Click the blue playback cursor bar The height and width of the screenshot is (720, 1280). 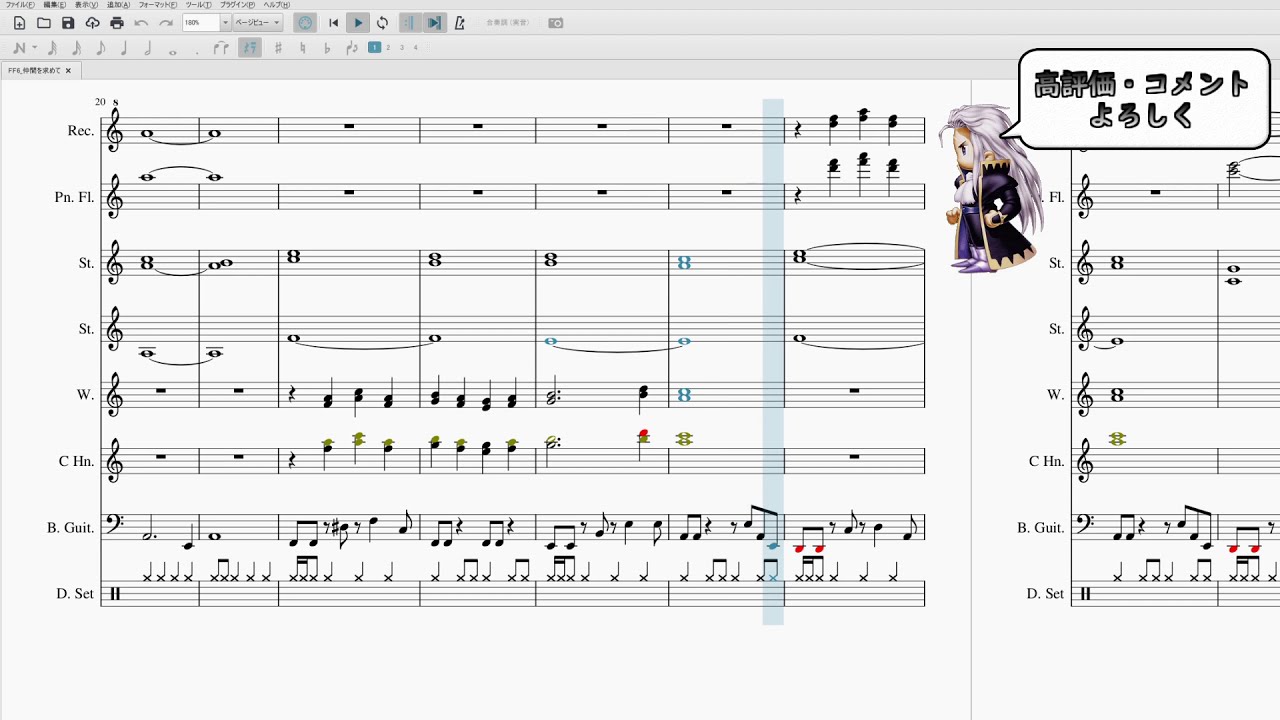click(773, 362)
